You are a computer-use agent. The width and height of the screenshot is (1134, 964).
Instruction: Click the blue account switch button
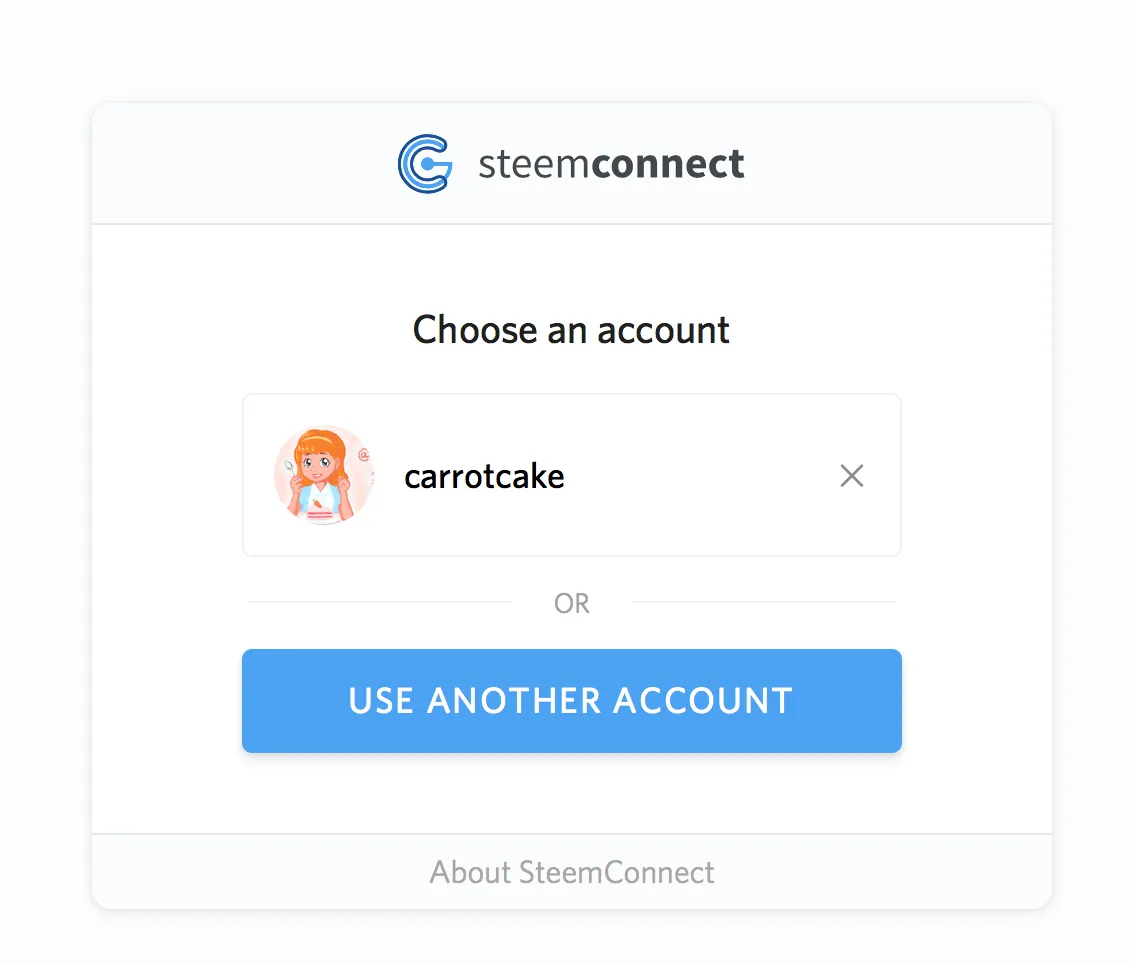(571, 701)
